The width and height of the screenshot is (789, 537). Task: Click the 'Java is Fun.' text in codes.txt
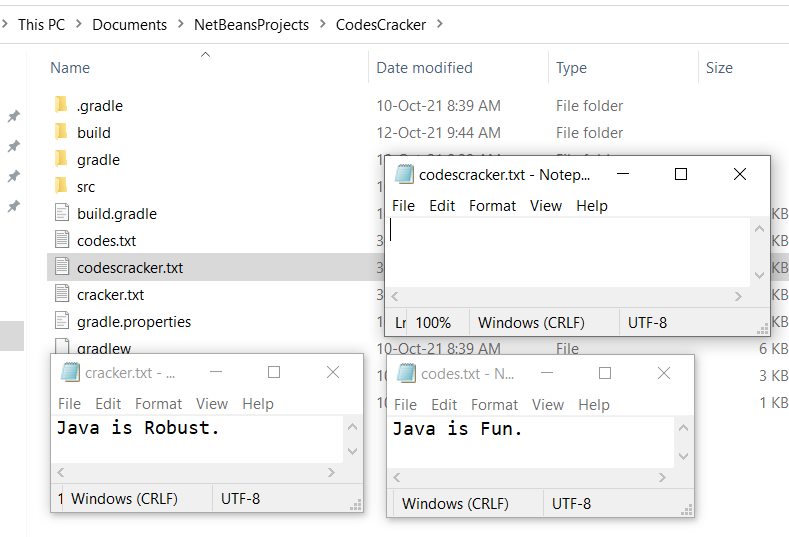pyautogui.click(x=457, y=429)
